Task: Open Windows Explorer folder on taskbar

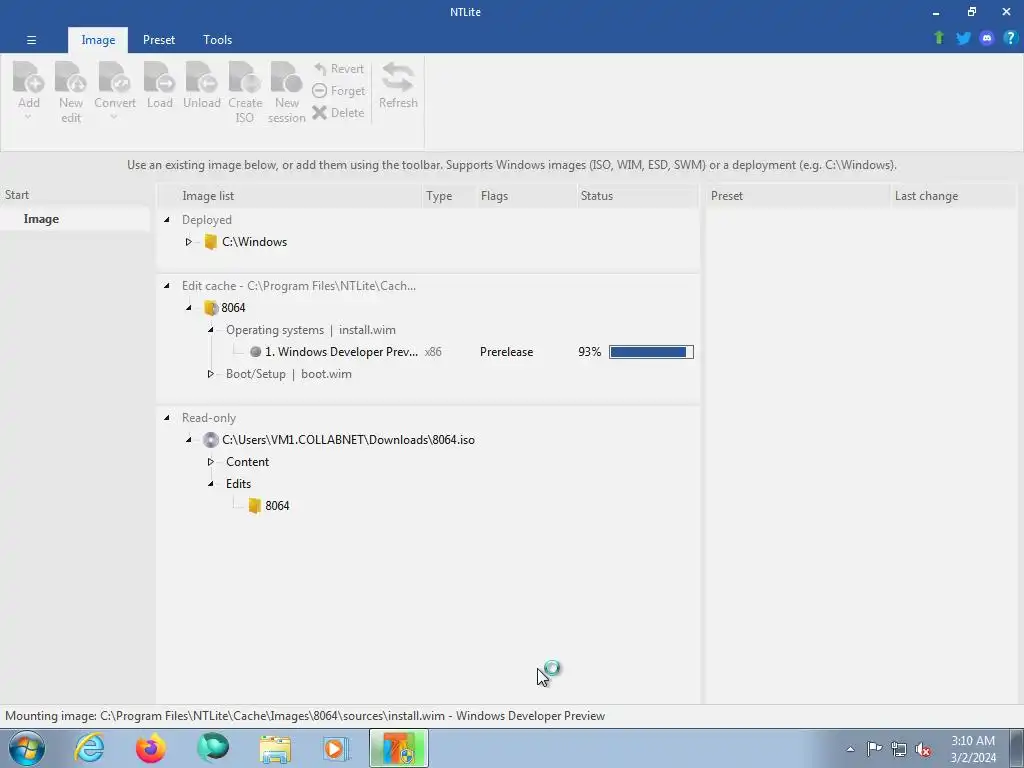Action: pos(275,748)
